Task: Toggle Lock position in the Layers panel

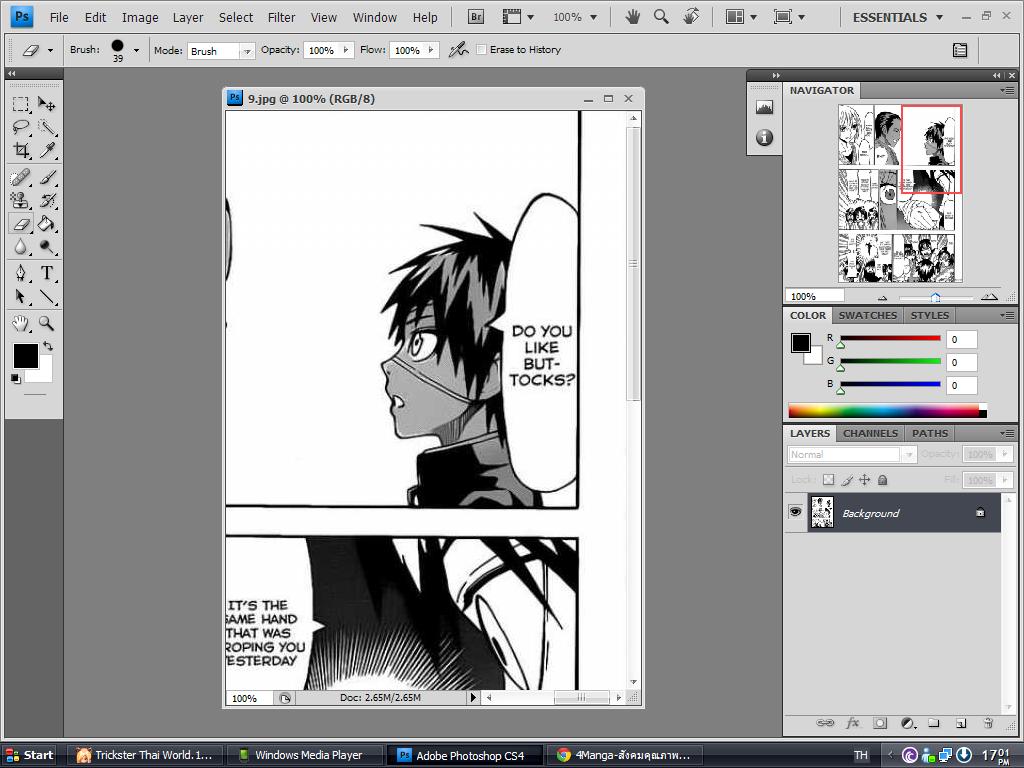Action: click(x=865, y=480)
